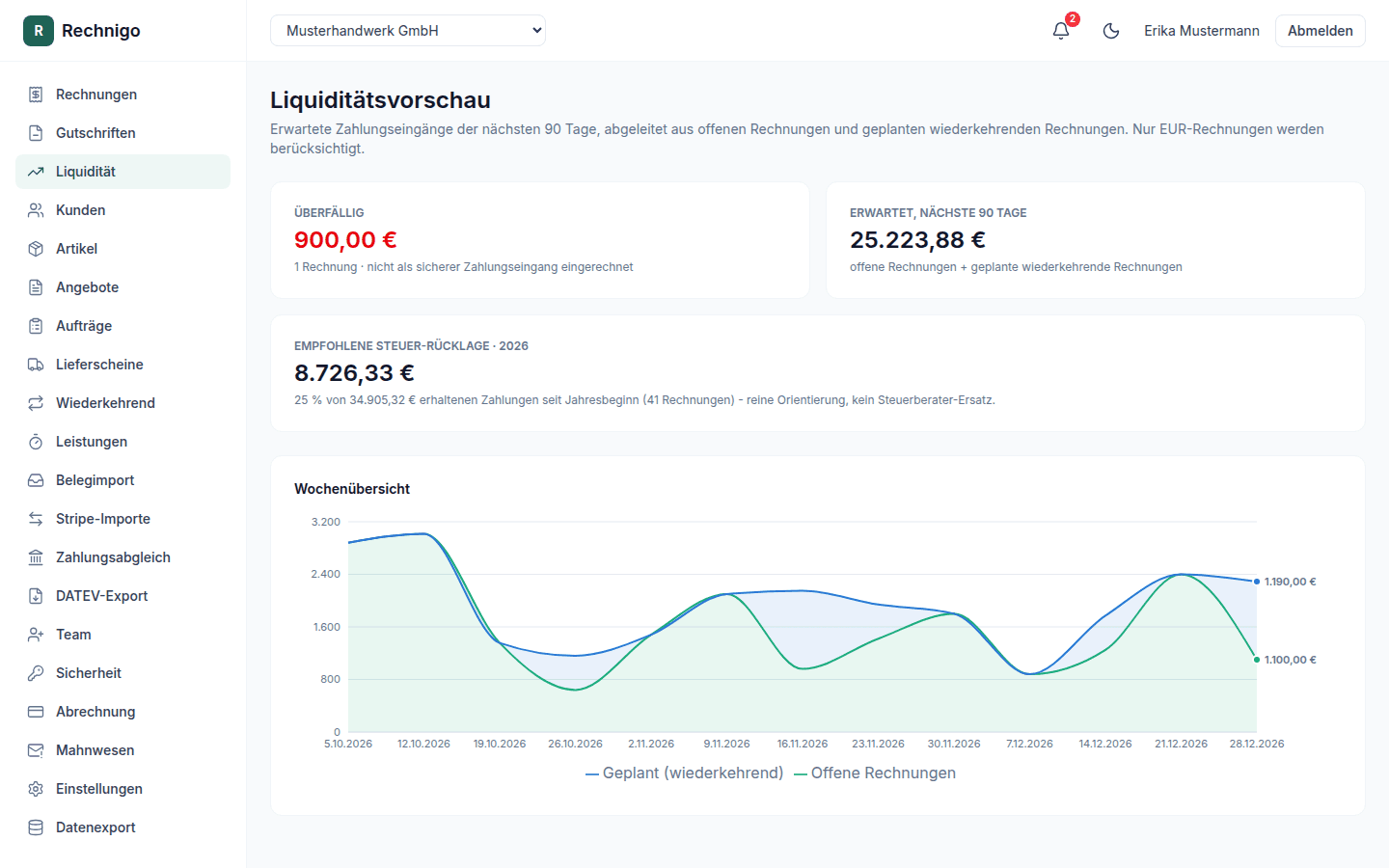1389x868 pixels.
Task: Click the 21.12.2026 axis date label
Action: [x=1181, y=744]
